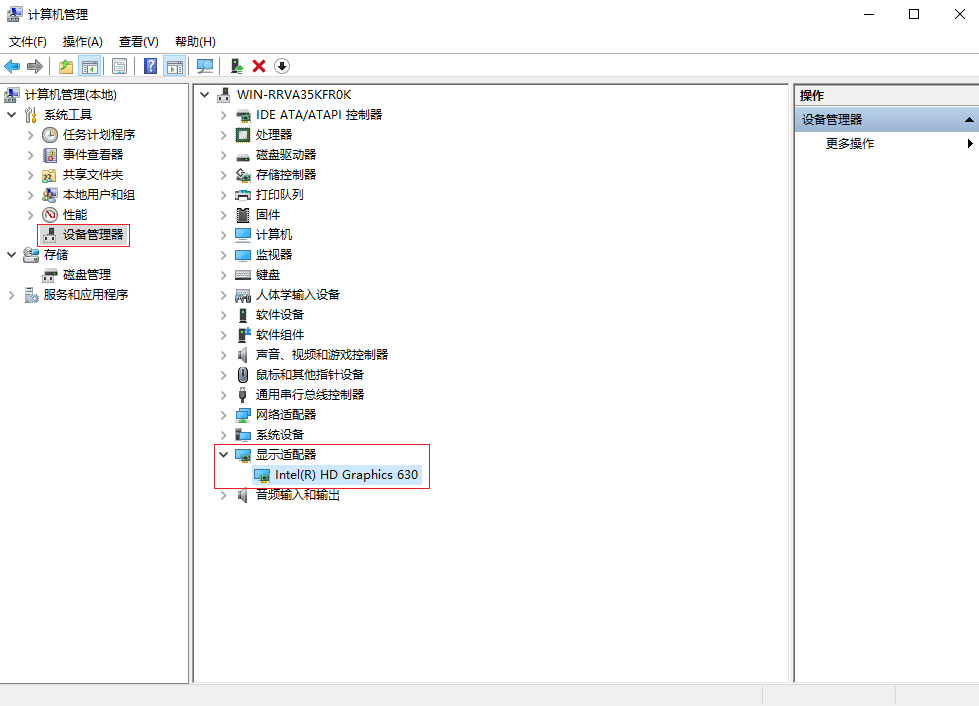This screenshot has height=706, width=979.
Task: Toggle the show/hide console tree button
Action: (x=90, y=66)
